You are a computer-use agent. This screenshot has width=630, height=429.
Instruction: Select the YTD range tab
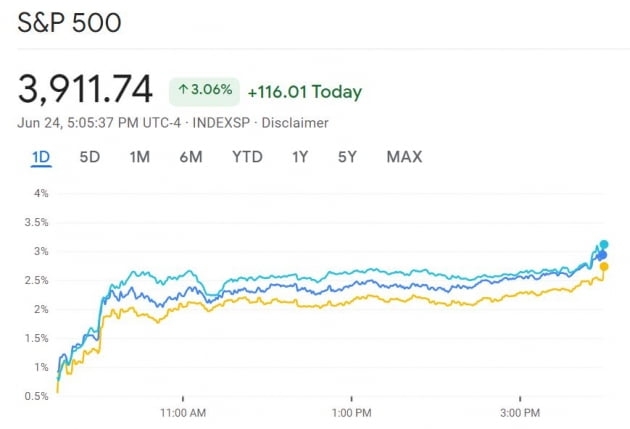tap(247, 157)
